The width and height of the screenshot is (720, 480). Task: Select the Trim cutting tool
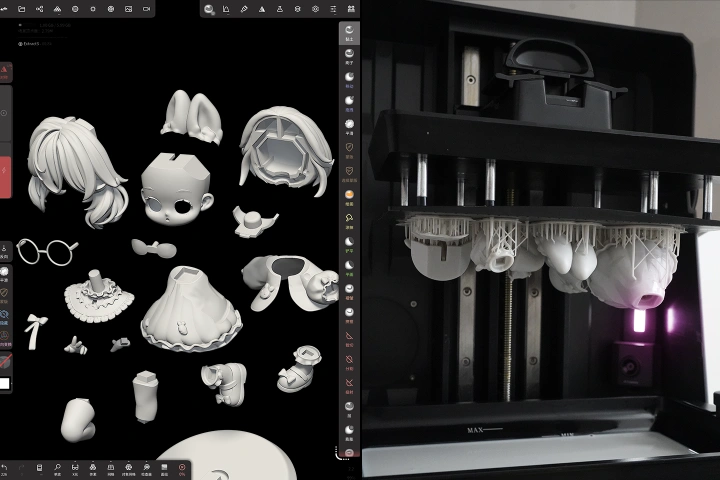coord(349,339)
